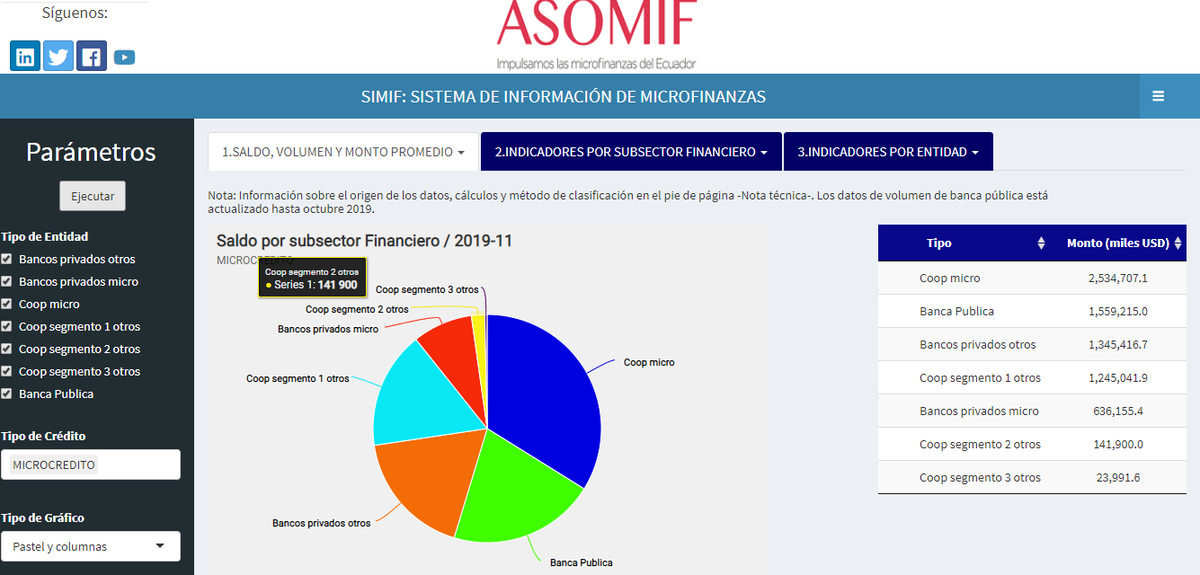Image resolution: width=1200 pixels, height=575 pixels.
Task: Open Indicadores por Entidad tab
Action: (x=888, y=152)
